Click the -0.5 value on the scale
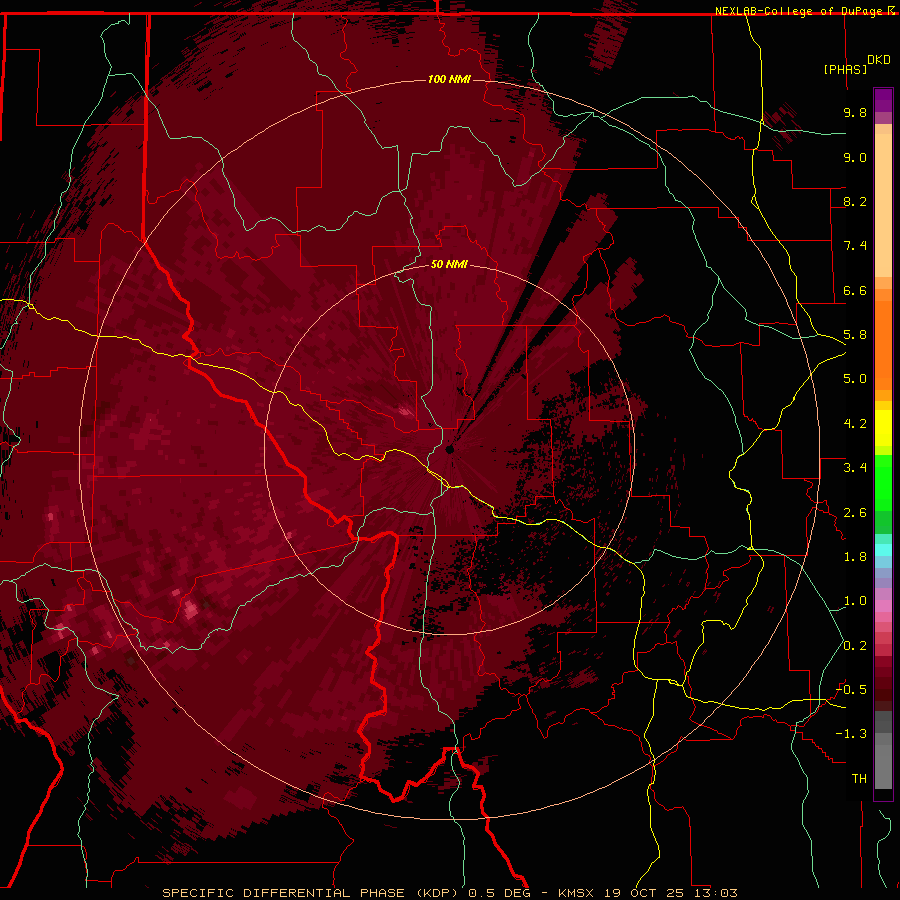 (852, 690)
